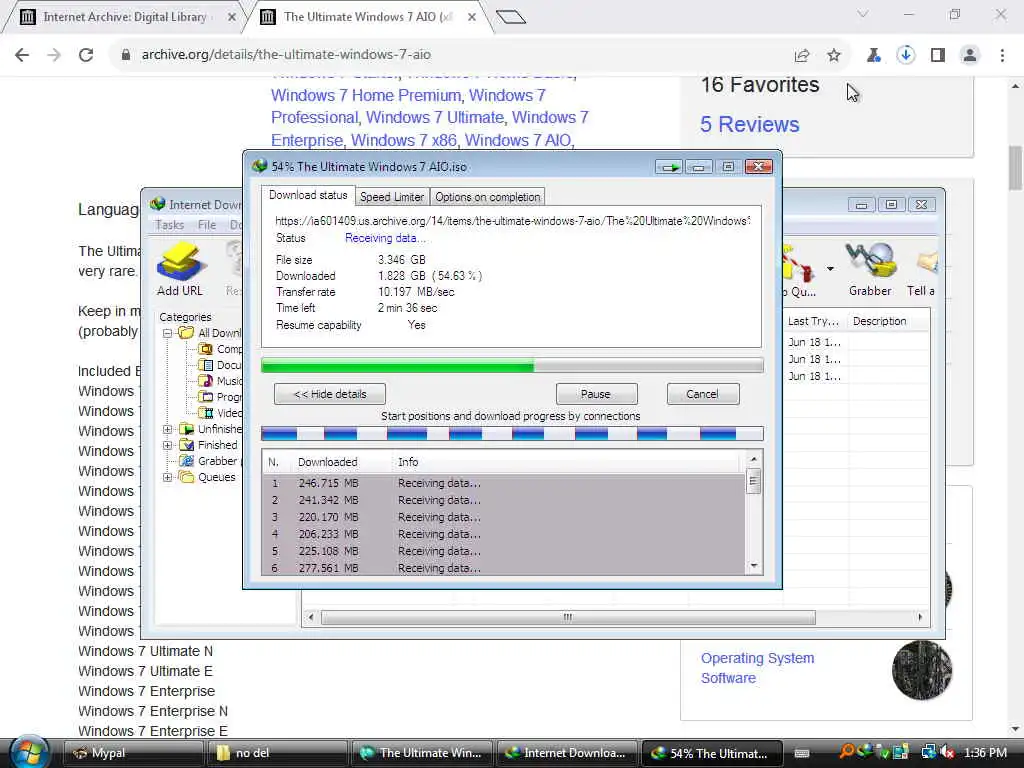Switch to Download status tab
The height and width of the screenshot is (768, 1024).
click(x=308, y=195)
